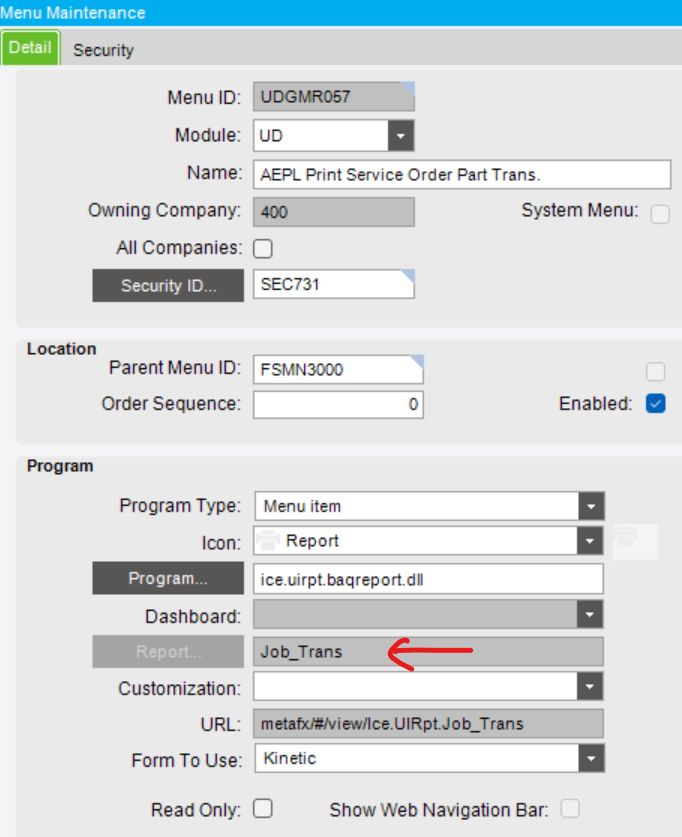Screen dimensions: 682x837
Task: Toggle the All Companies checkbox
Action: tap(264, 248)
